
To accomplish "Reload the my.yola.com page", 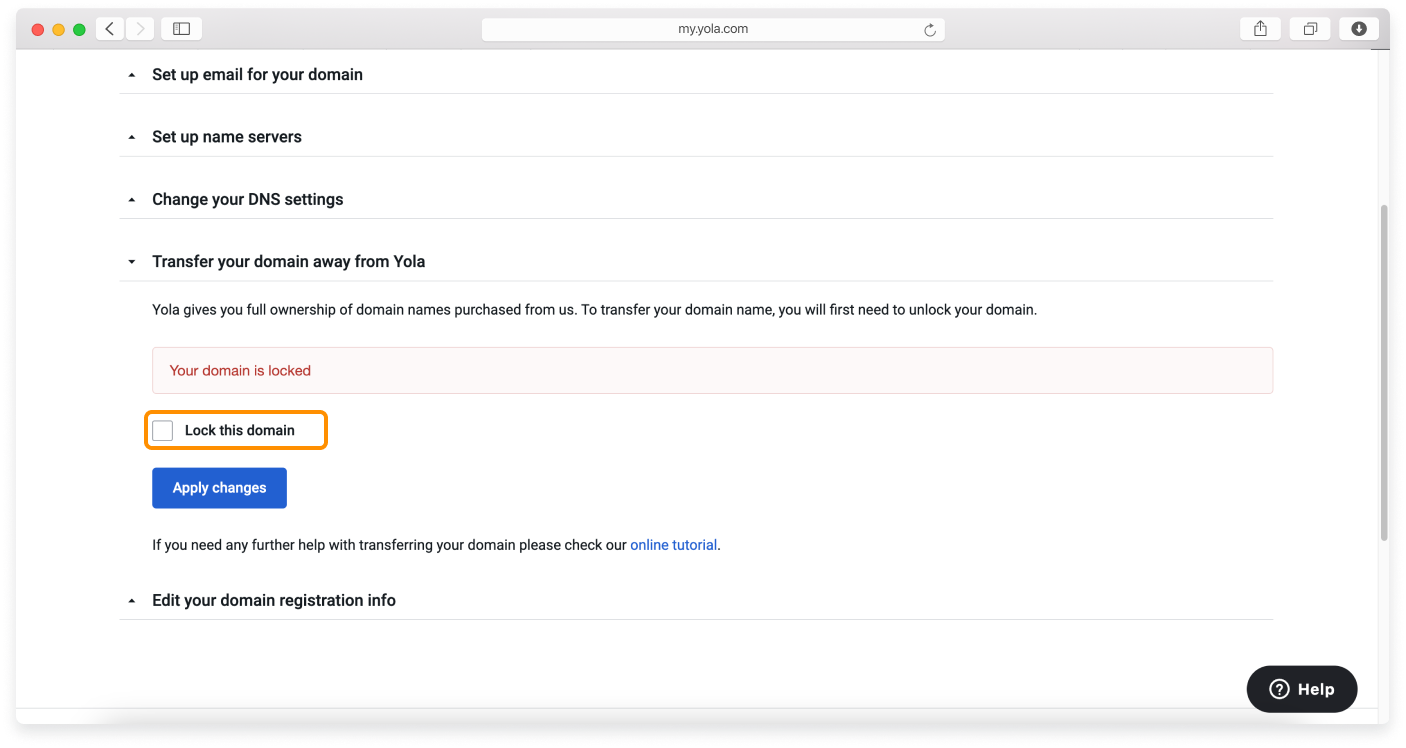I will (x=931, y=29).
